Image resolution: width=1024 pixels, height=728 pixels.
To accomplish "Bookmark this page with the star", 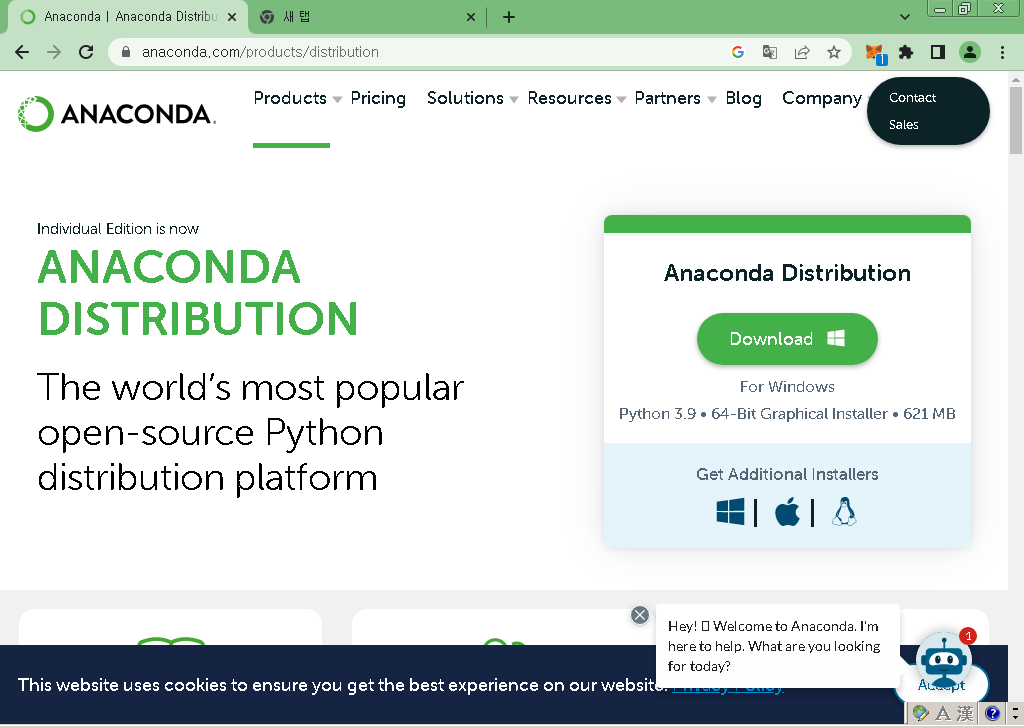I will point(834,52).
